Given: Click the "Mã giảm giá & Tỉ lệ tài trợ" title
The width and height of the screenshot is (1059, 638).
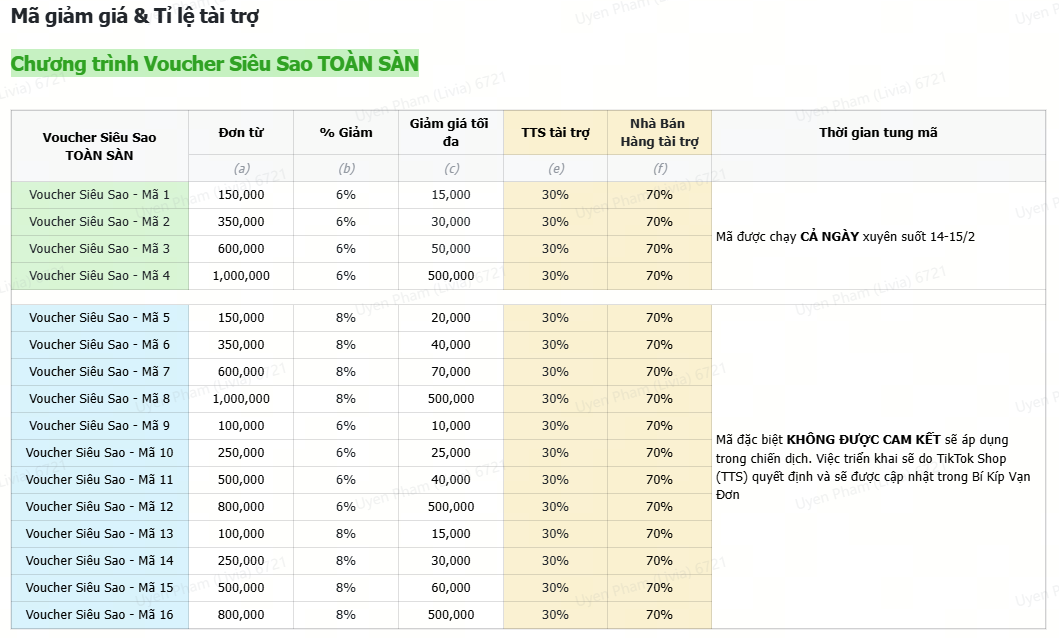Looking at the screenshot, I should tap(137, 17).
